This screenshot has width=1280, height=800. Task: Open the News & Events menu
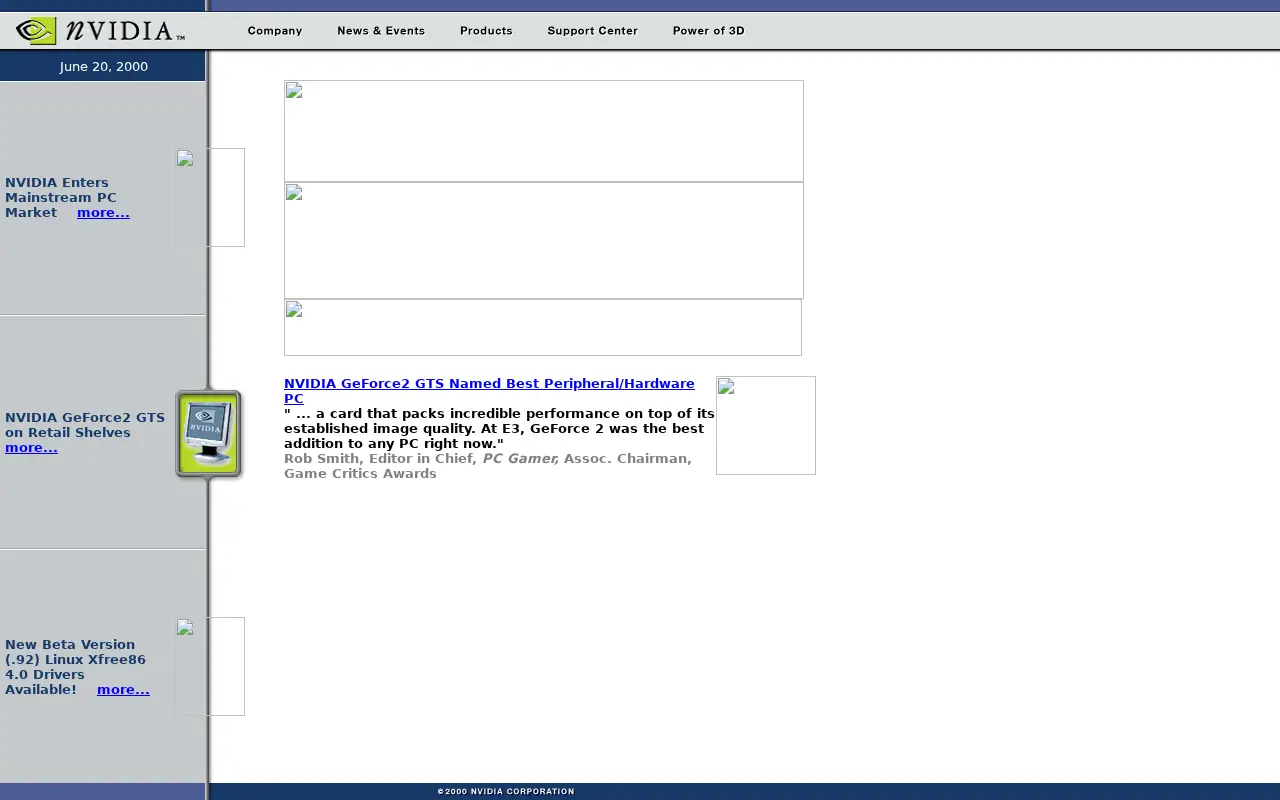click(x=381, y=31)
